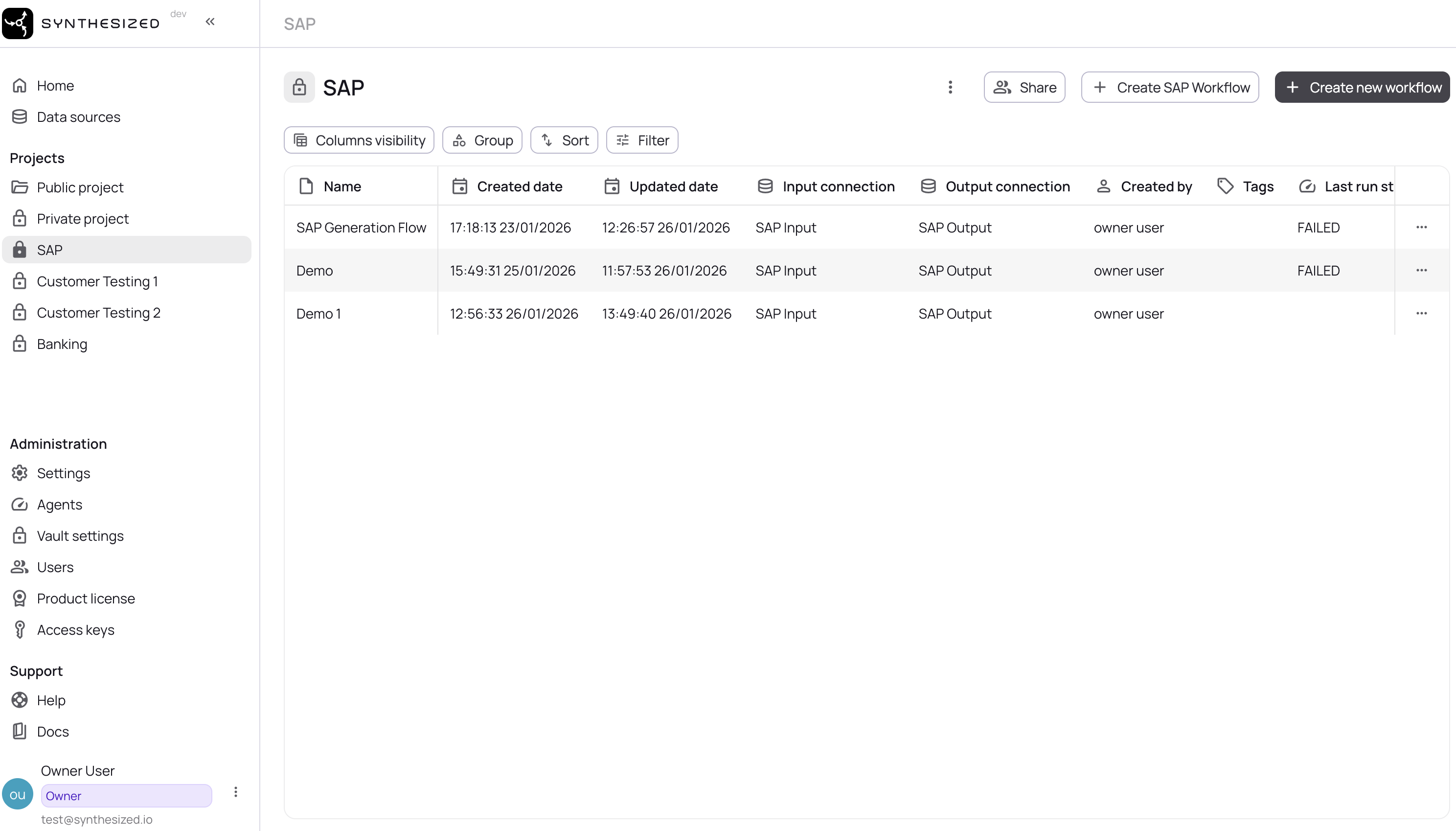This screenshot has width=1456, height=831.
Task: Open Vault settings in Administration
Action: pos(80,535)
